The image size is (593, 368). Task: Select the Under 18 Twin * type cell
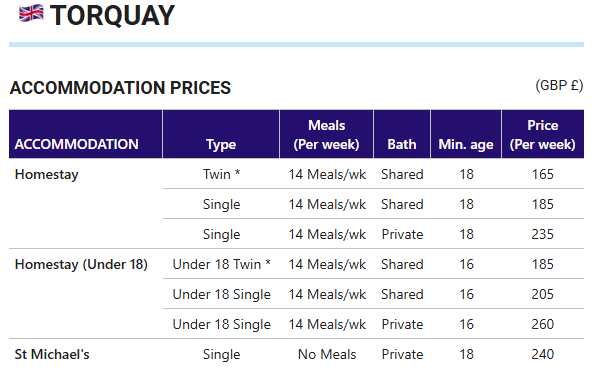[221, 264]
